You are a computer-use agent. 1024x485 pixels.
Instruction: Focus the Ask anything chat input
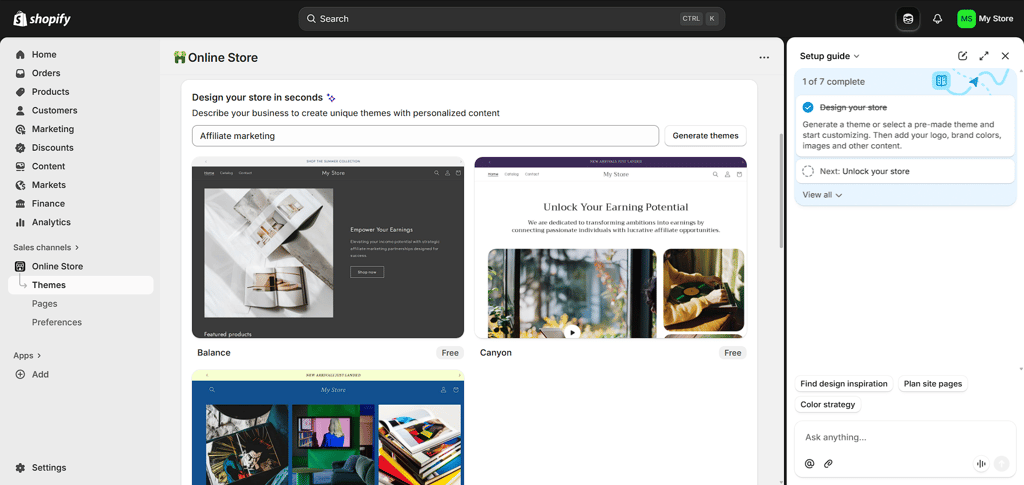click(x=904, y=437)
